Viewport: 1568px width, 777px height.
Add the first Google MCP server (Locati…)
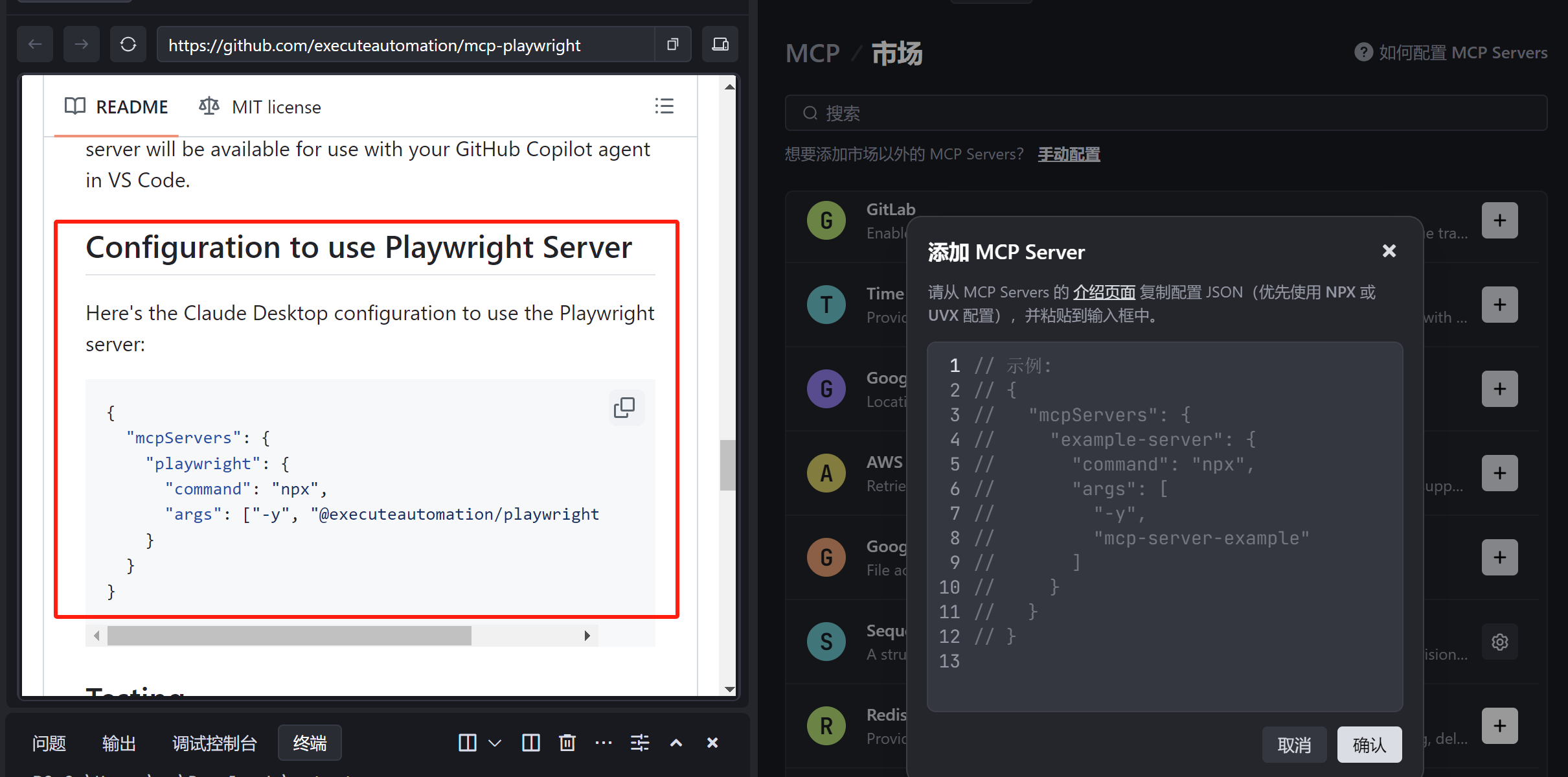pos(1500,389)
